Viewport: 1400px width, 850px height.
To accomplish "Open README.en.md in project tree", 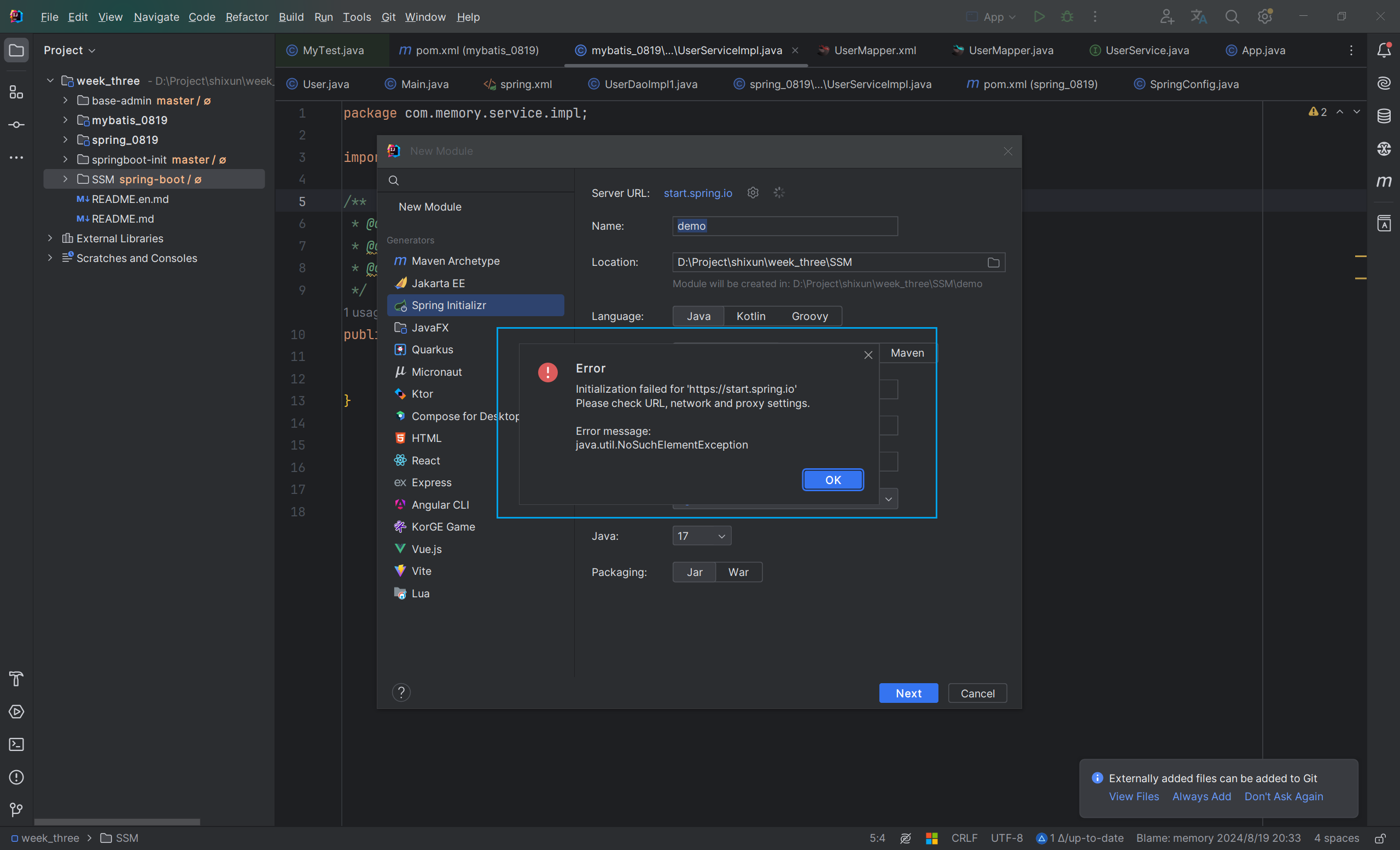I will 130,199.
